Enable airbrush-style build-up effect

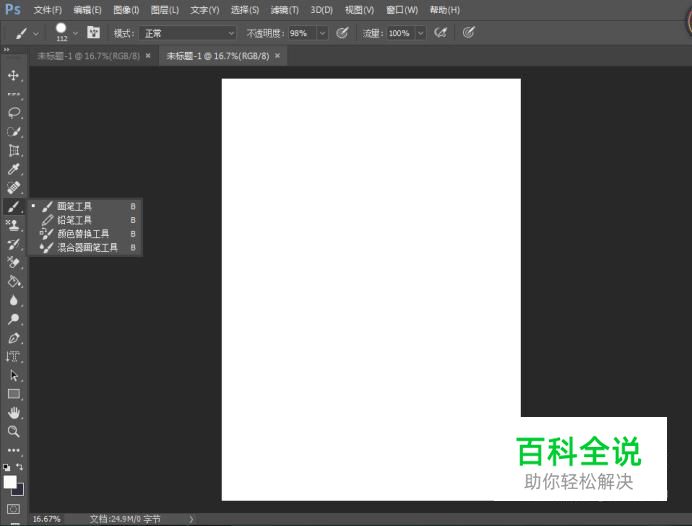tap(440, 33)
